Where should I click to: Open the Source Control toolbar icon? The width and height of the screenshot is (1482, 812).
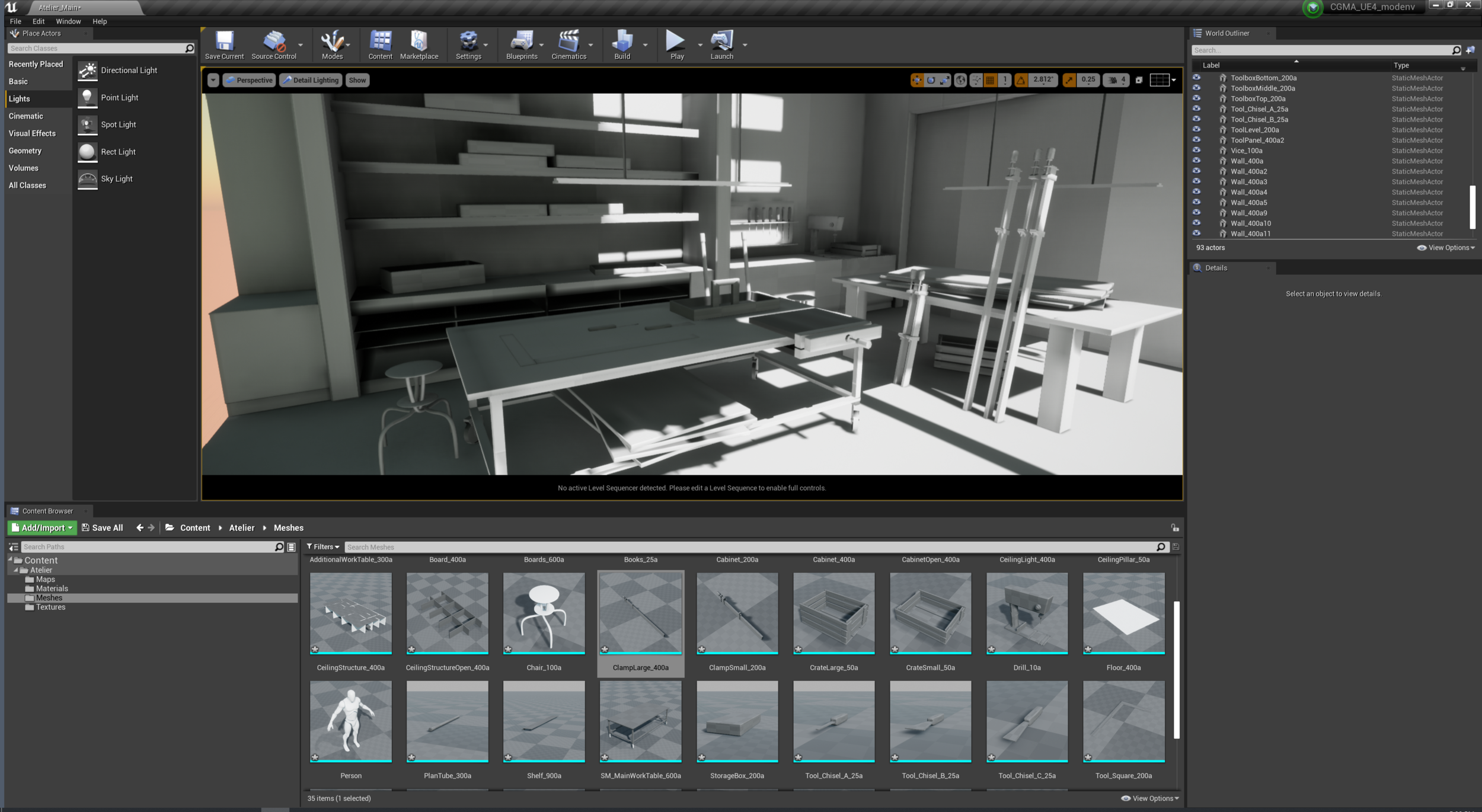(x=273, y=41)
